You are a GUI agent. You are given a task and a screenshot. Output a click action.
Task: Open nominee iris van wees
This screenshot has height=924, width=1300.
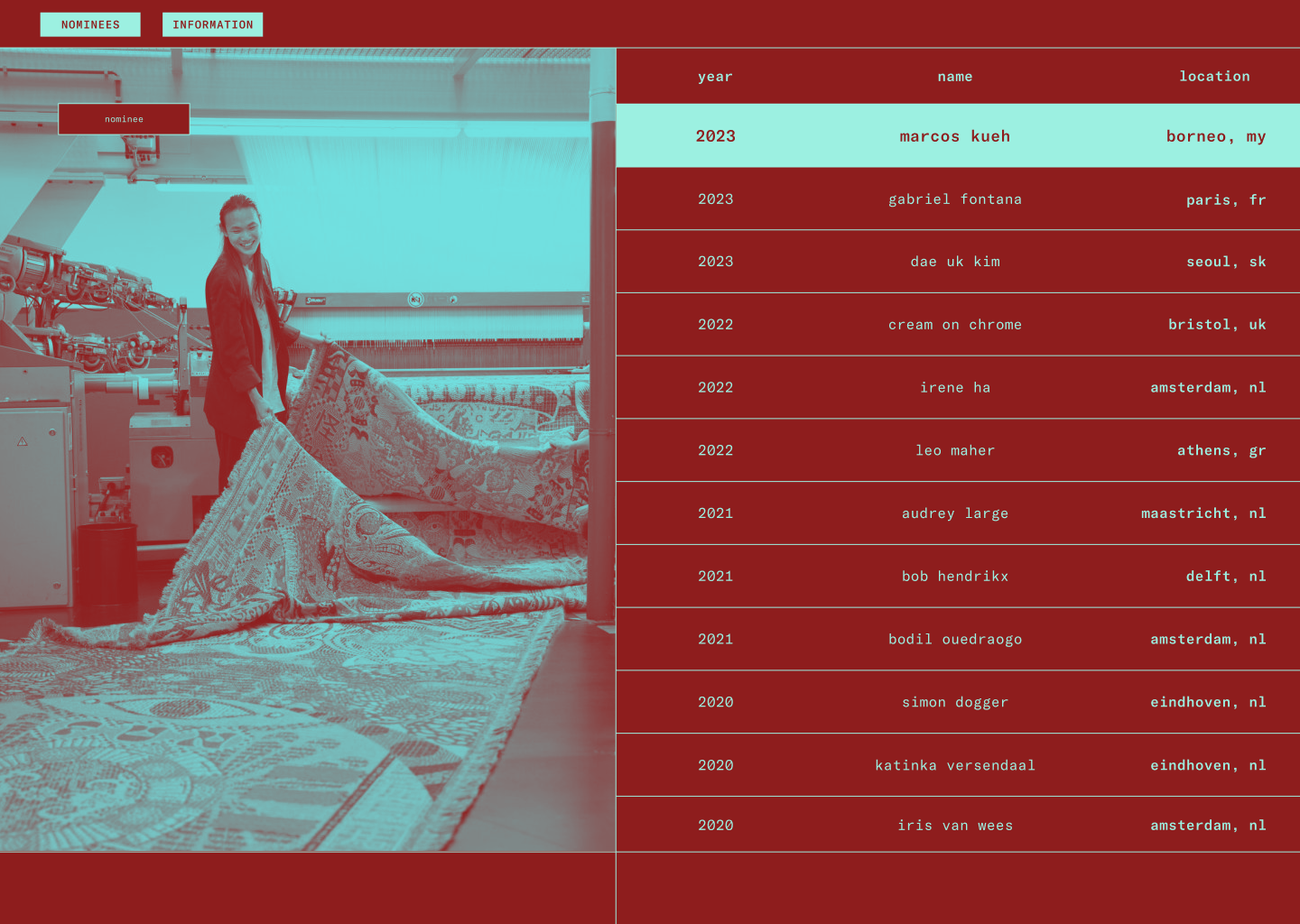958,825
